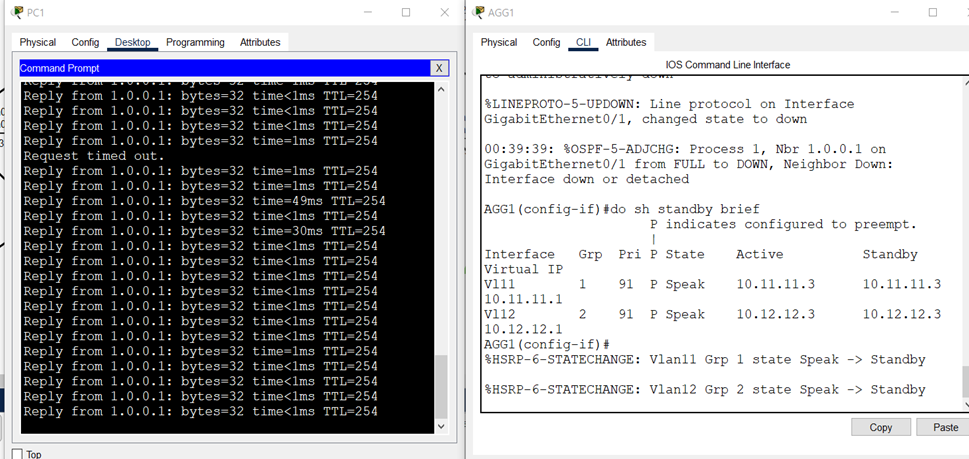Open the Config tab in AGG1 window

click(x=546, y=42)
